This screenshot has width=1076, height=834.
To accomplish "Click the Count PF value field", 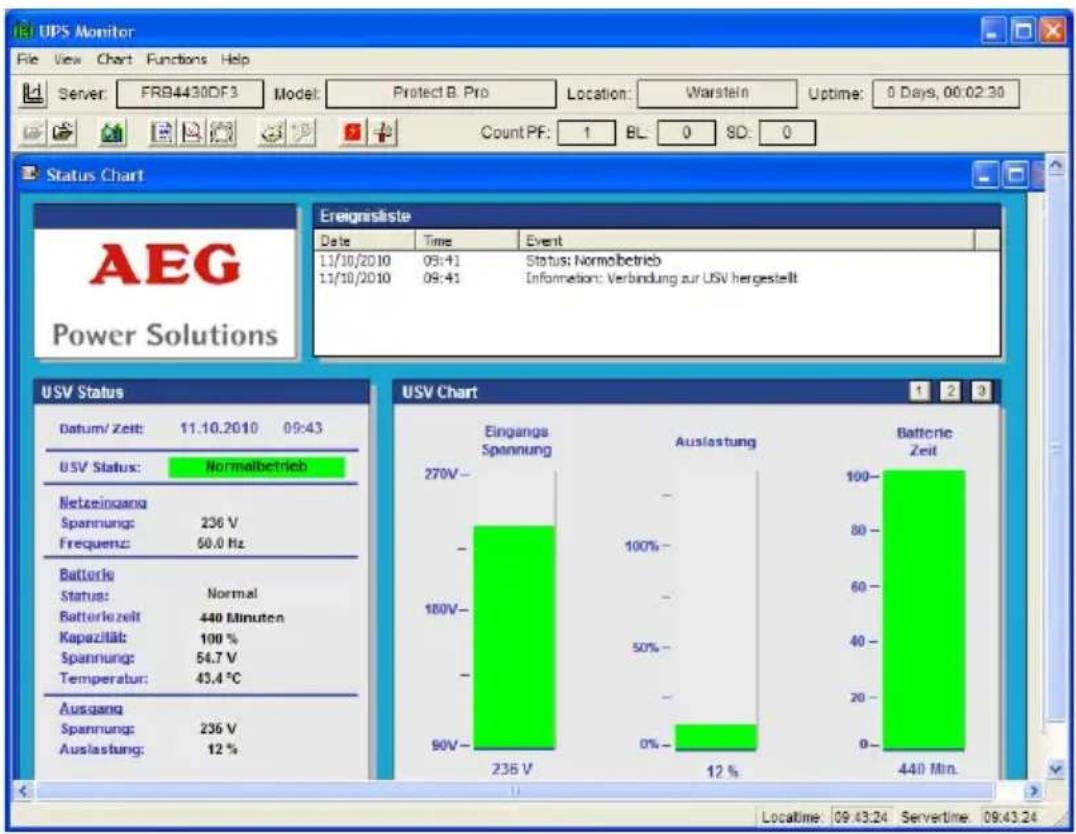I will click(586, 133).
